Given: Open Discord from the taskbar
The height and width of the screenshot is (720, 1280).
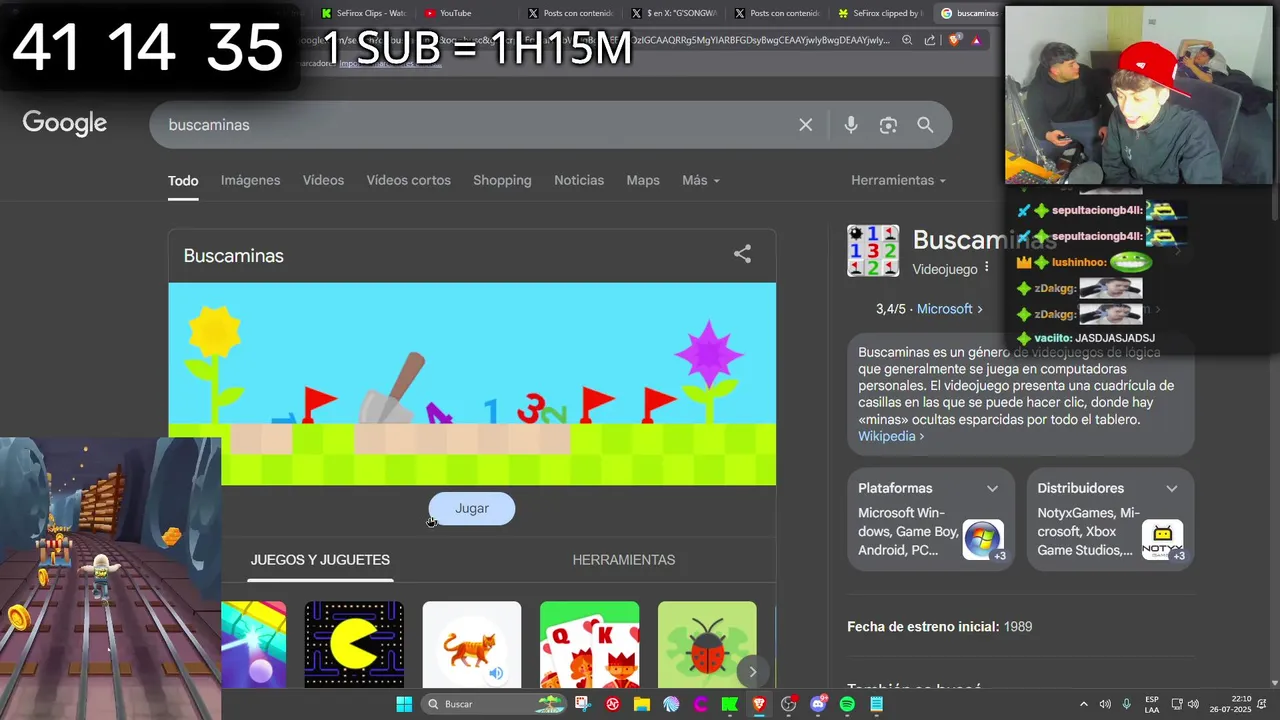Looking at the screenshot, I should pos(818,704).
